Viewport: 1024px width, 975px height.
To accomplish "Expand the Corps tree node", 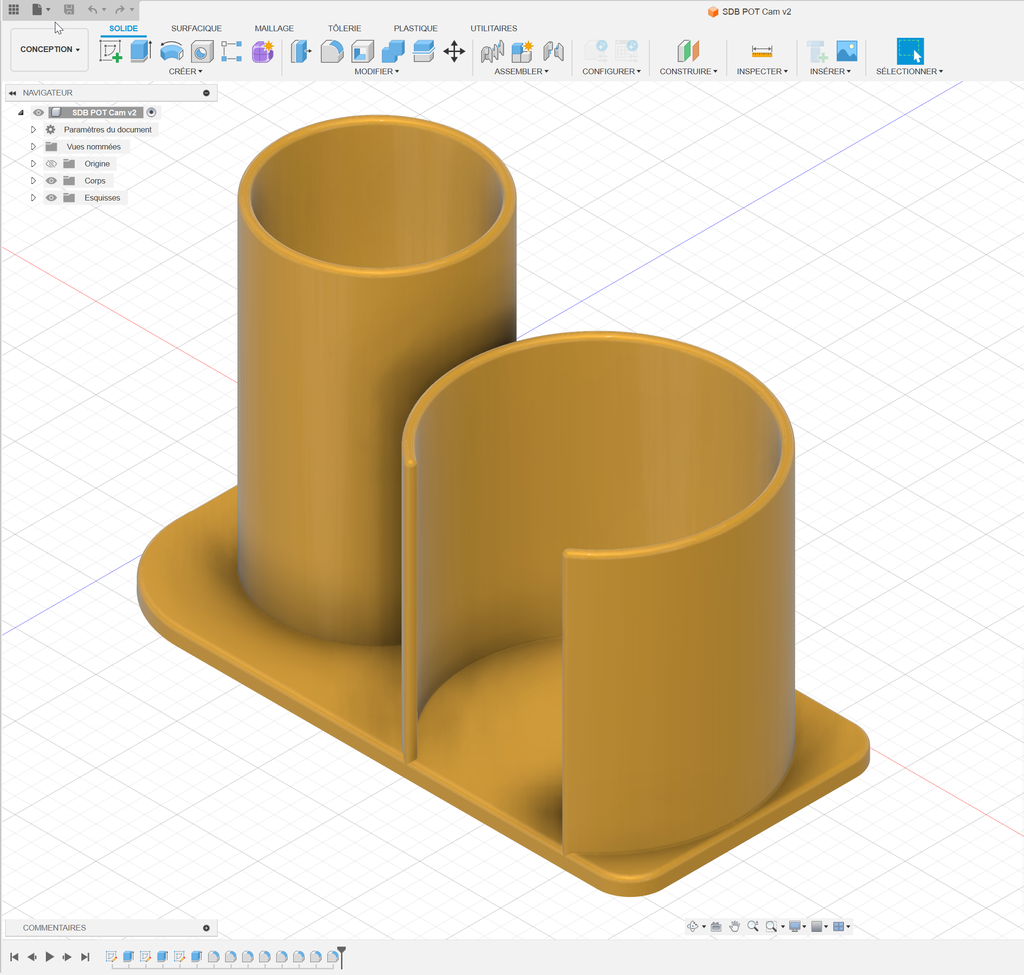I will pyautogui.click(x=33, y=181).
